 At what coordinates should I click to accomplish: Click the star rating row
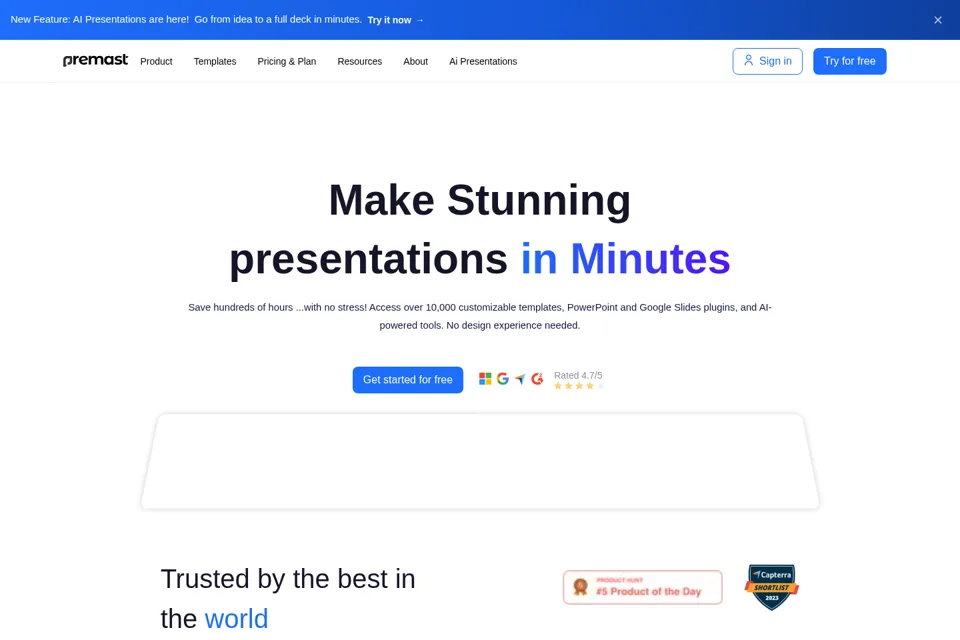579,386
